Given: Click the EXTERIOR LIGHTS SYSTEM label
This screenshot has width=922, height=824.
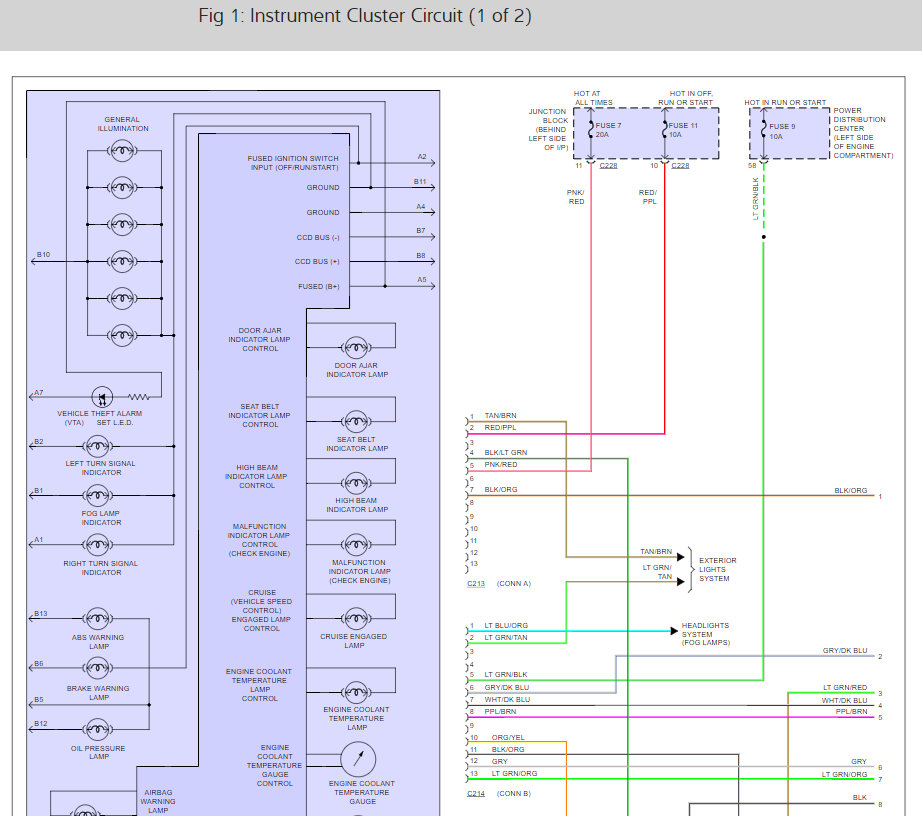Looking at the screenshot, I should (717, 569).
